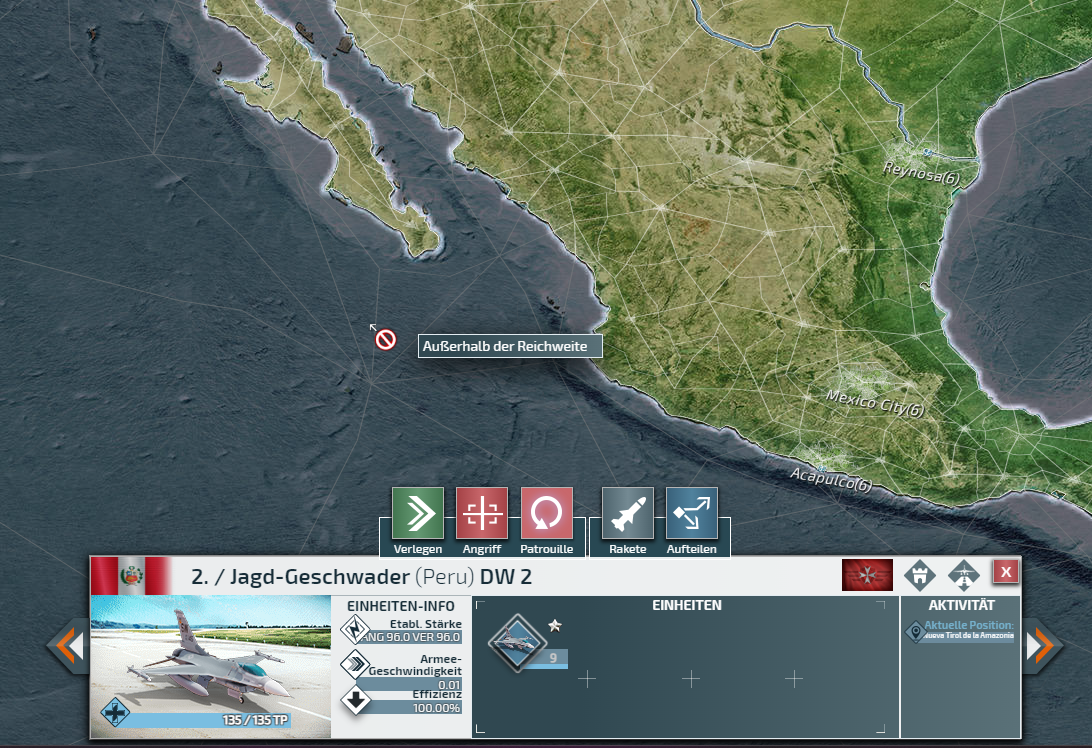1092x748 pixels.
Task: Click Mexico City on the map
Action: [874, 404]
